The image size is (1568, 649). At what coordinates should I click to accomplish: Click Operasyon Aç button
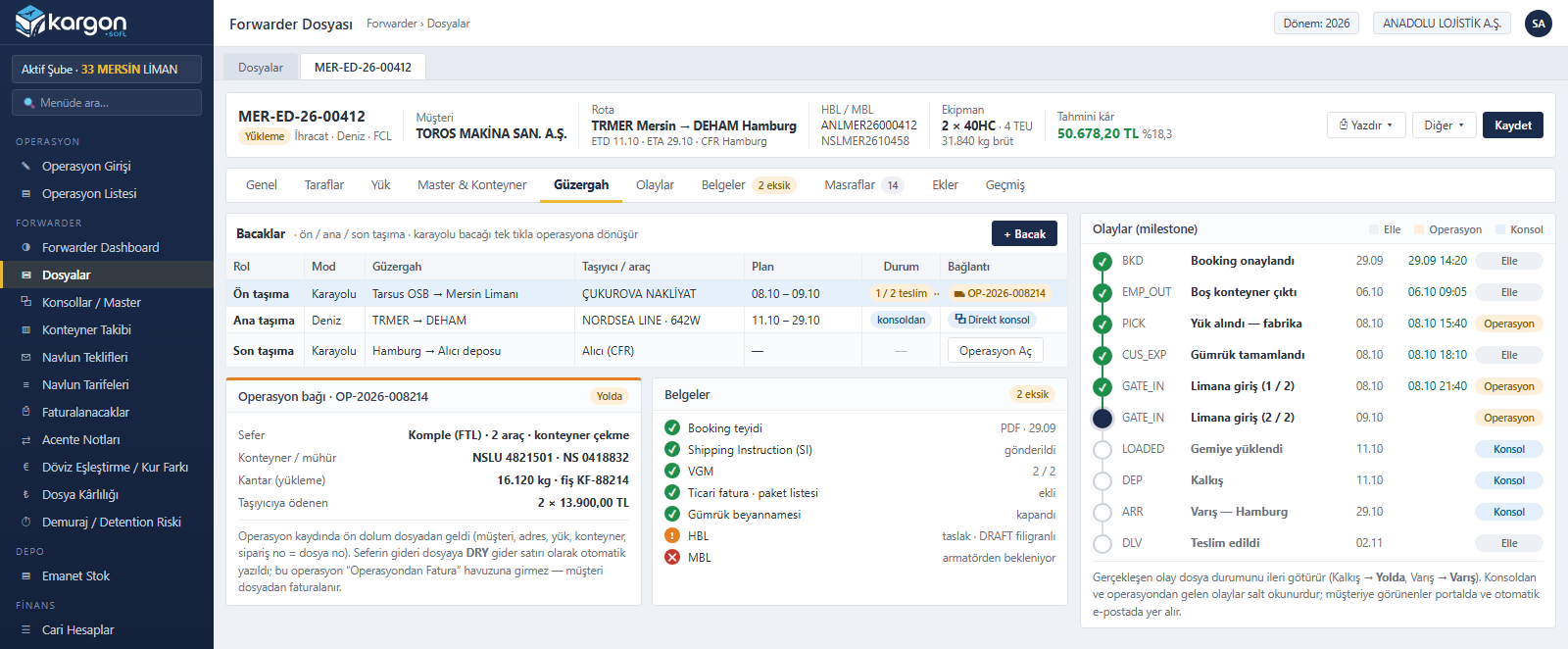click(x=995, y=351)
